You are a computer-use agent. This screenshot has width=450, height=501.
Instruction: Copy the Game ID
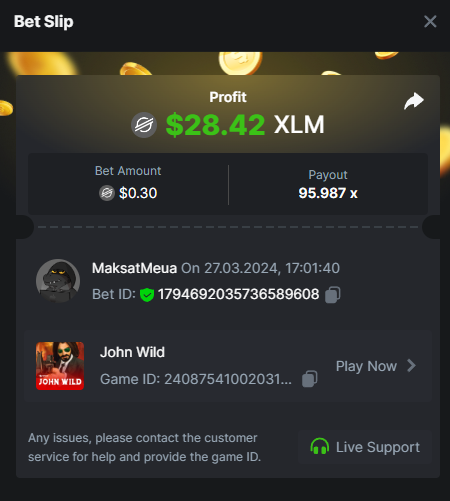[310, 379]
